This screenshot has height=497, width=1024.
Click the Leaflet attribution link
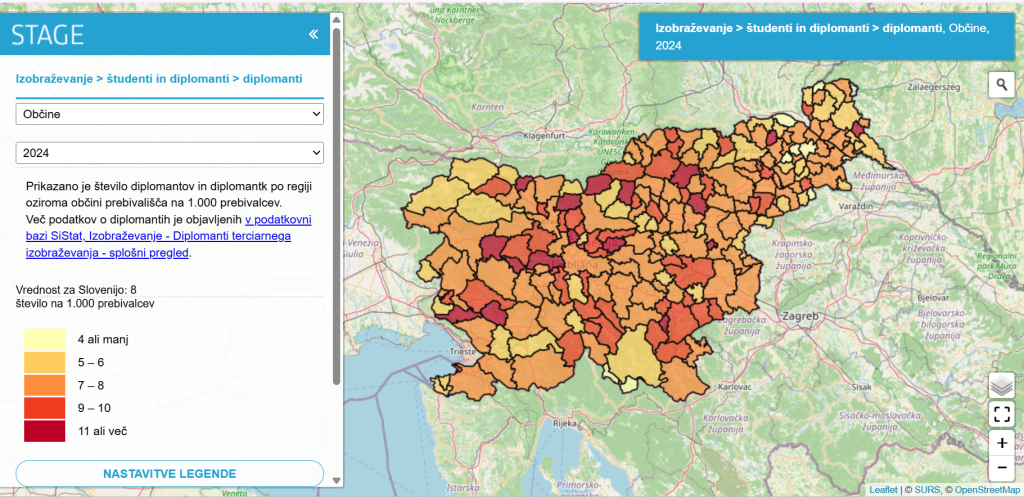point(883,490)
